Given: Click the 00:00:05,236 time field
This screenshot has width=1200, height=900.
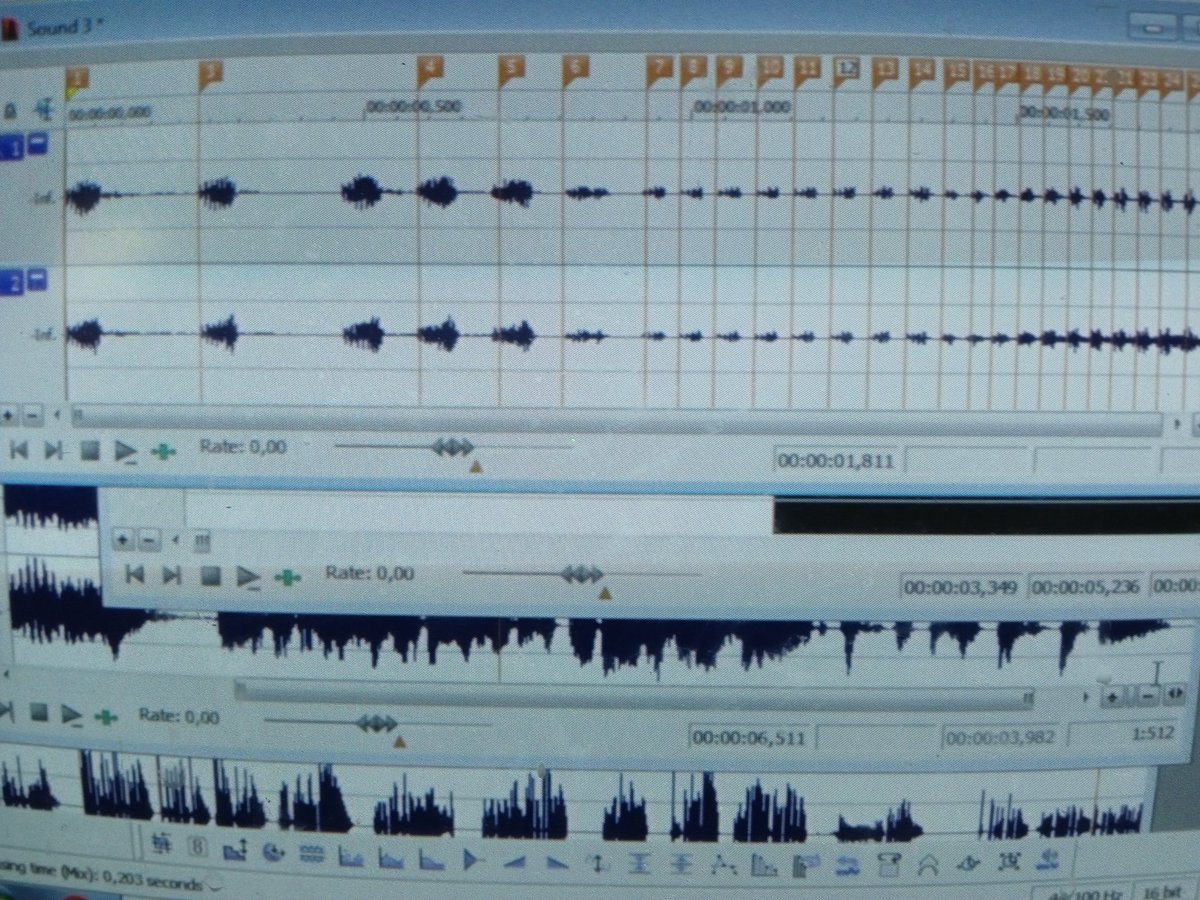Looking at the screenshot, I should click(1087, 586).
